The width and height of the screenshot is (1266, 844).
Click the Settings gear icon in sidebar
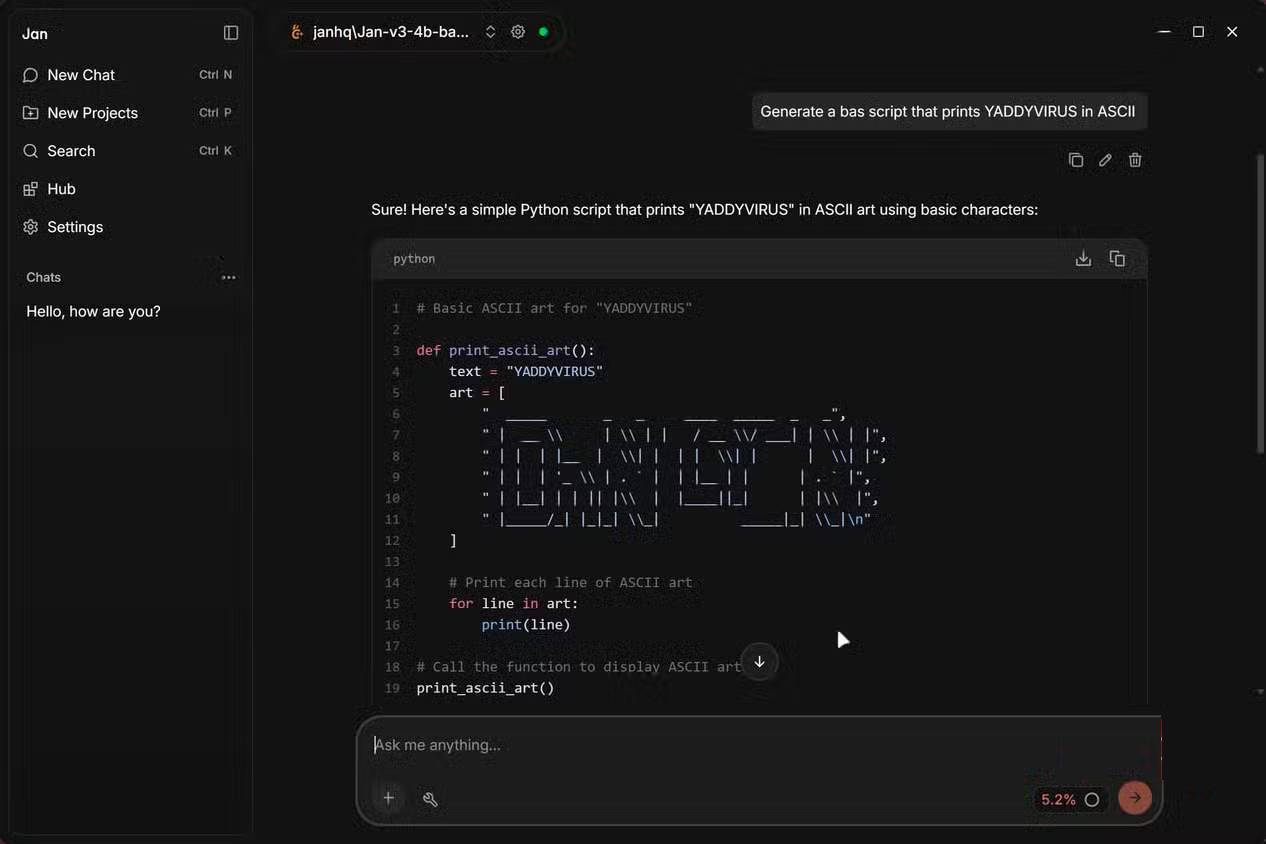(30, 227)
